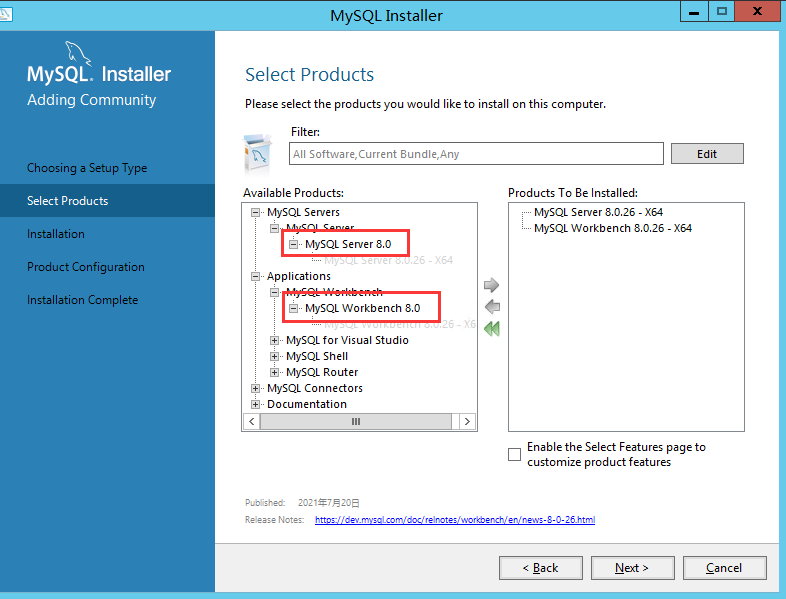Click the Cancel button
Image resolution: width=786 pixels, height=599 pixels.
pos(724,568)
